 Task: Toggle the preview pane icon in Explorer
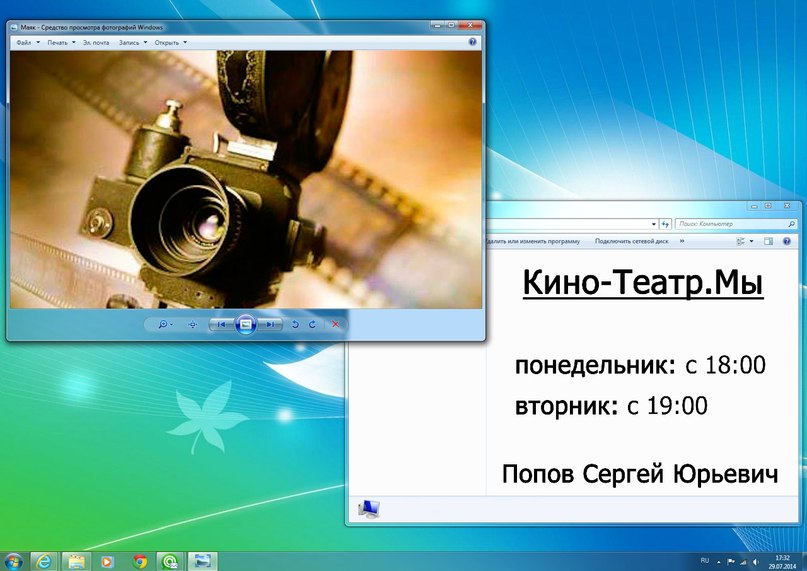[768, 241]
